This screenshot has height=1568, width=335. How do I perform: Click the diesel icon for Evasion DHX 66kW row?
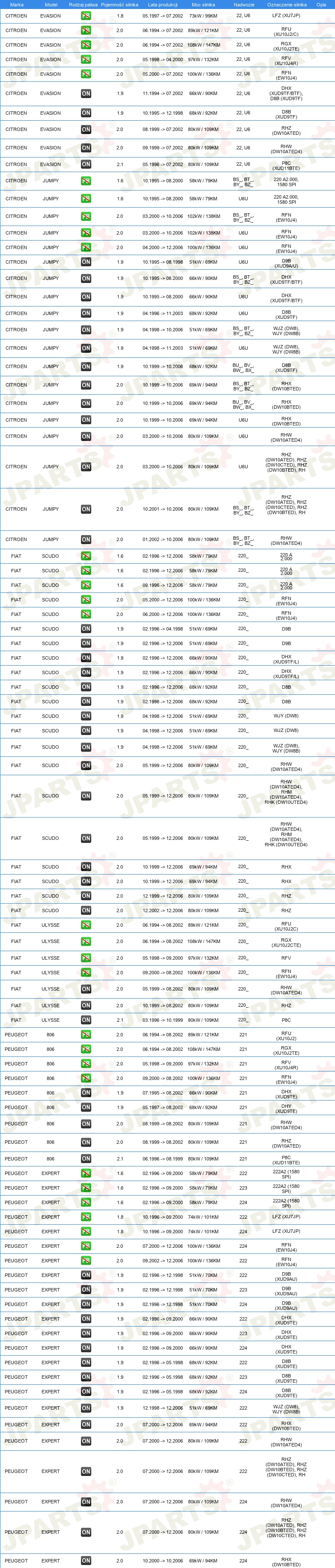tap(86, 94)
